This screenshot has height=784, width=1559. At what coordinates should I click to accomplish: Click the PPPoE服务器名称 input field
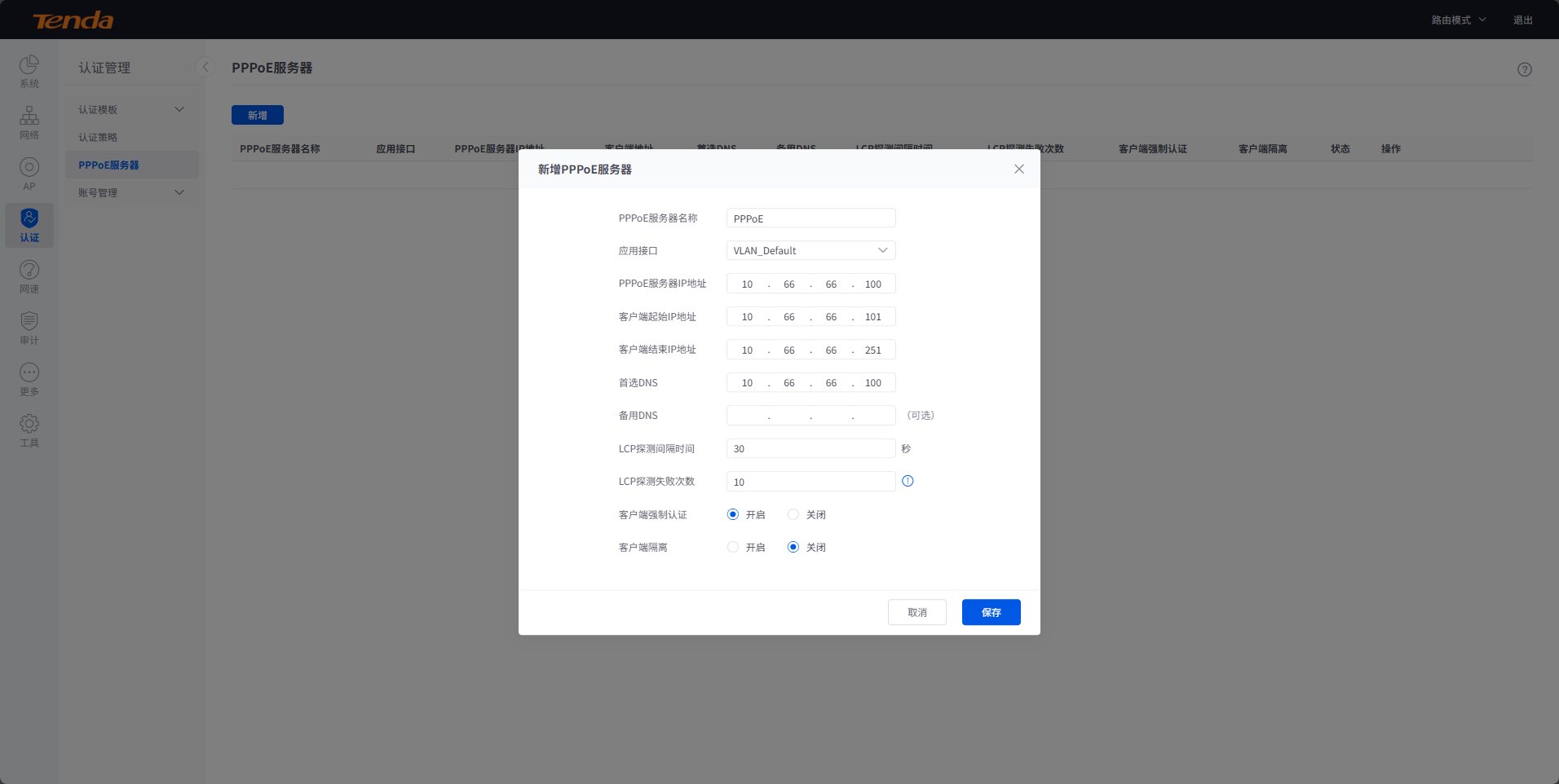[810, 218]
